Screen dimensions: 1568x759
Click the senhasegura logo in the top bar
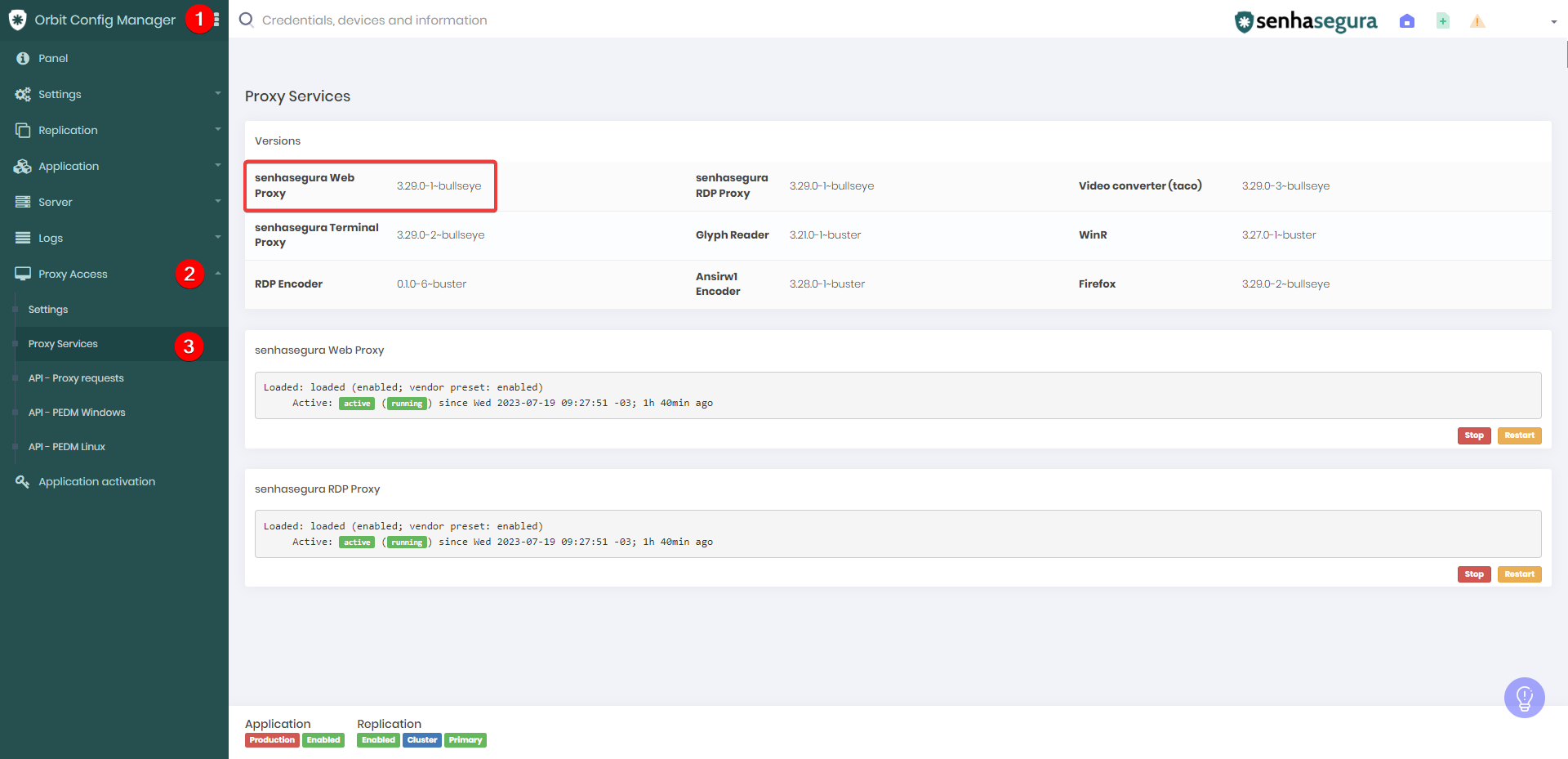pyautogui.click(x=1305, y=21)
